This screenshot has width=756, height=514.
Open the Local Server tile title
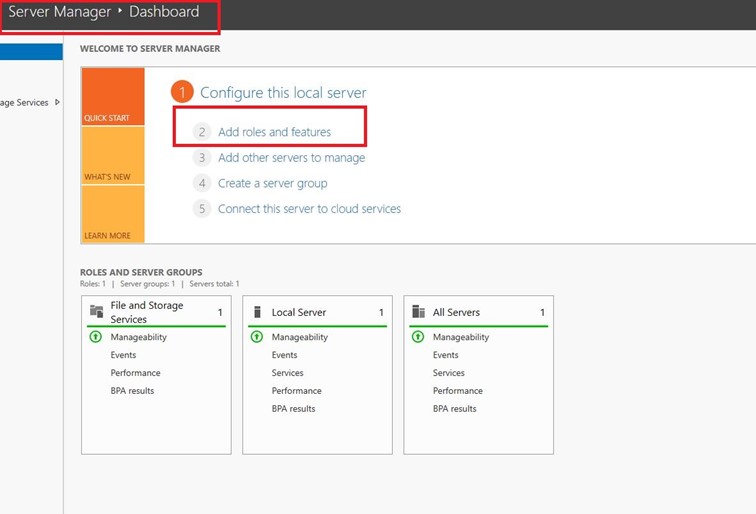(x=298, y=312)
